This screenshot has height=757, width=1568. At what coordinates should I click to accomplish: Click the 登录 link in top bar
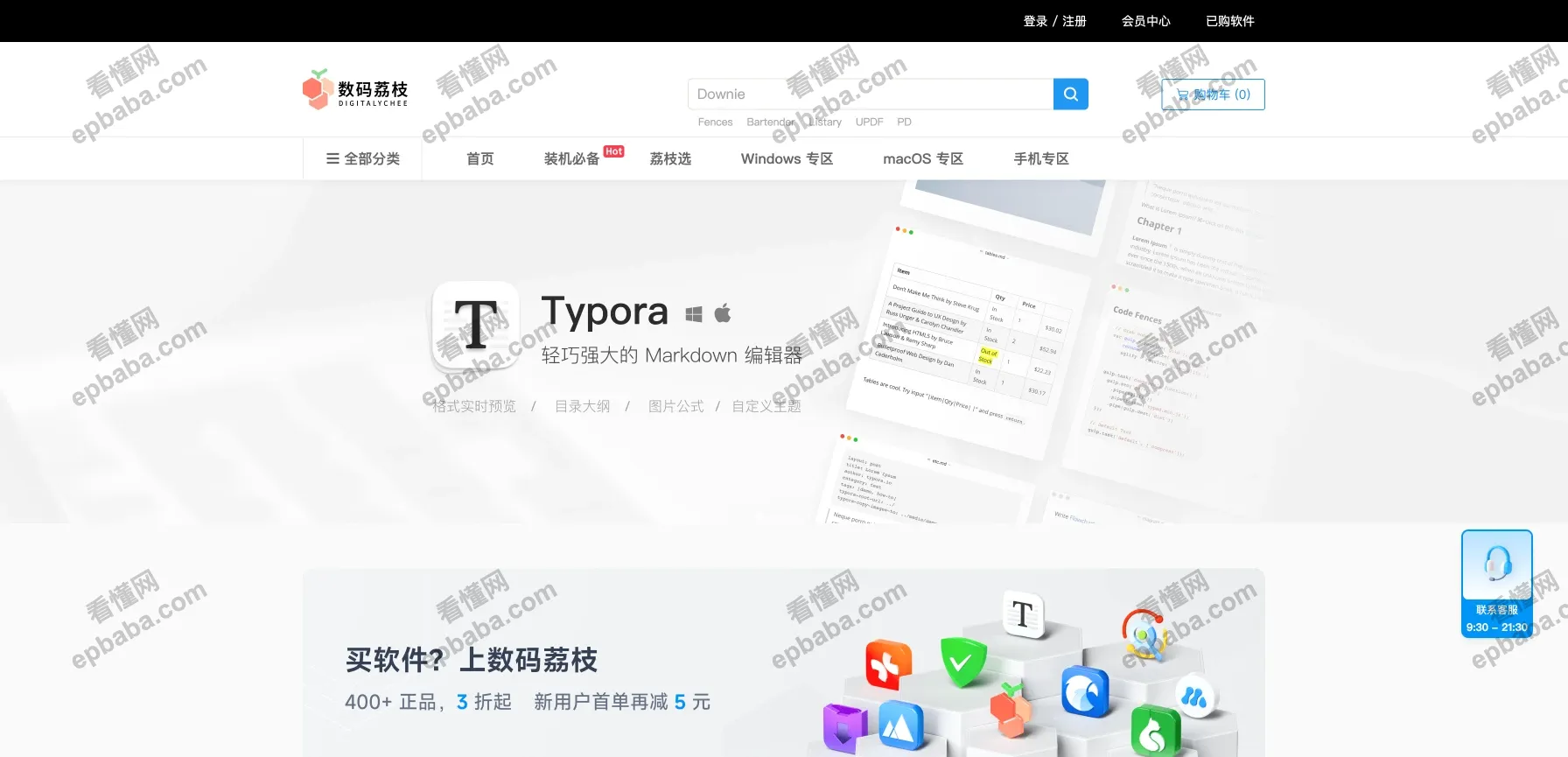[1035, 21]
